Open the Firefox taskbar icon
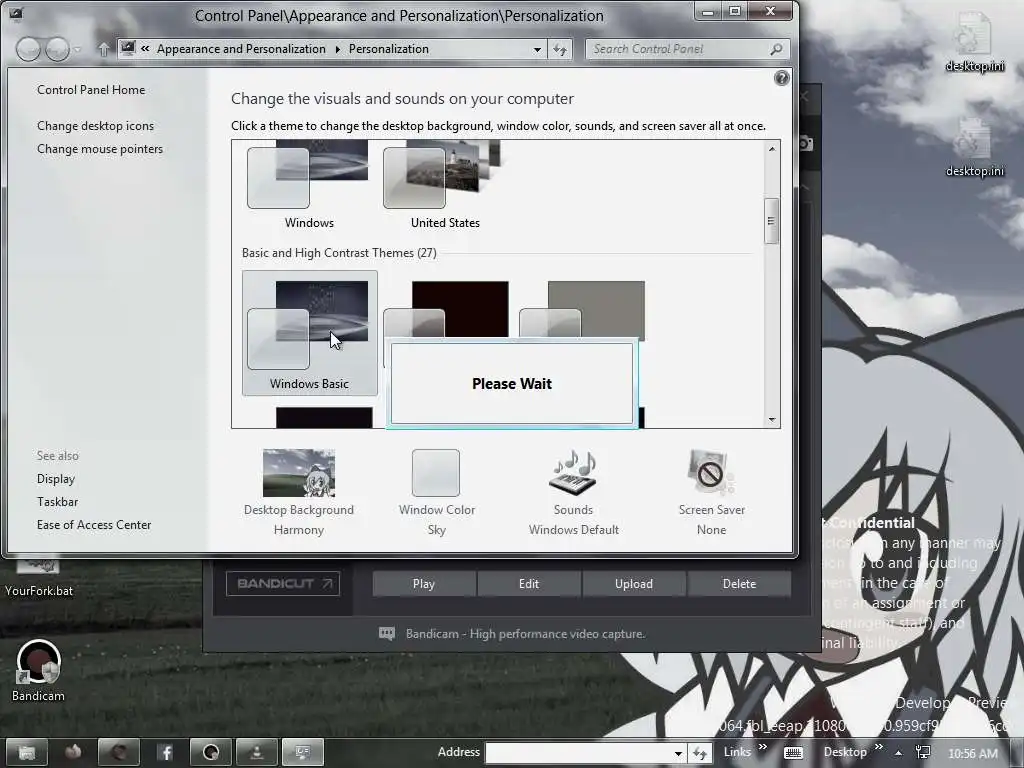Screen dimensions: 1024x768 [73, 752]
